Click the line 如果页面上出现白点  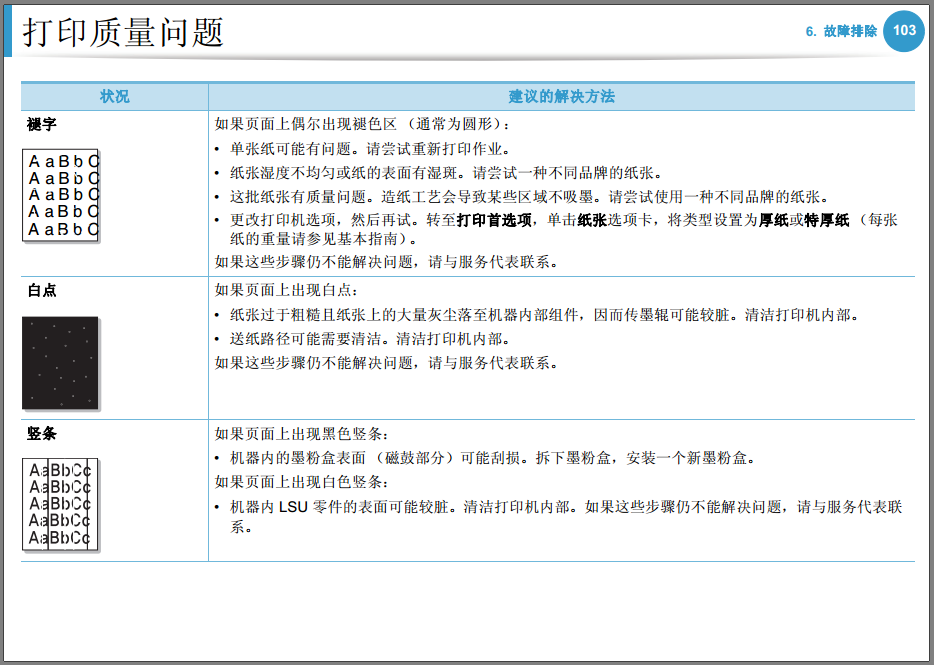pyautogui.click(x=287, y=290)
